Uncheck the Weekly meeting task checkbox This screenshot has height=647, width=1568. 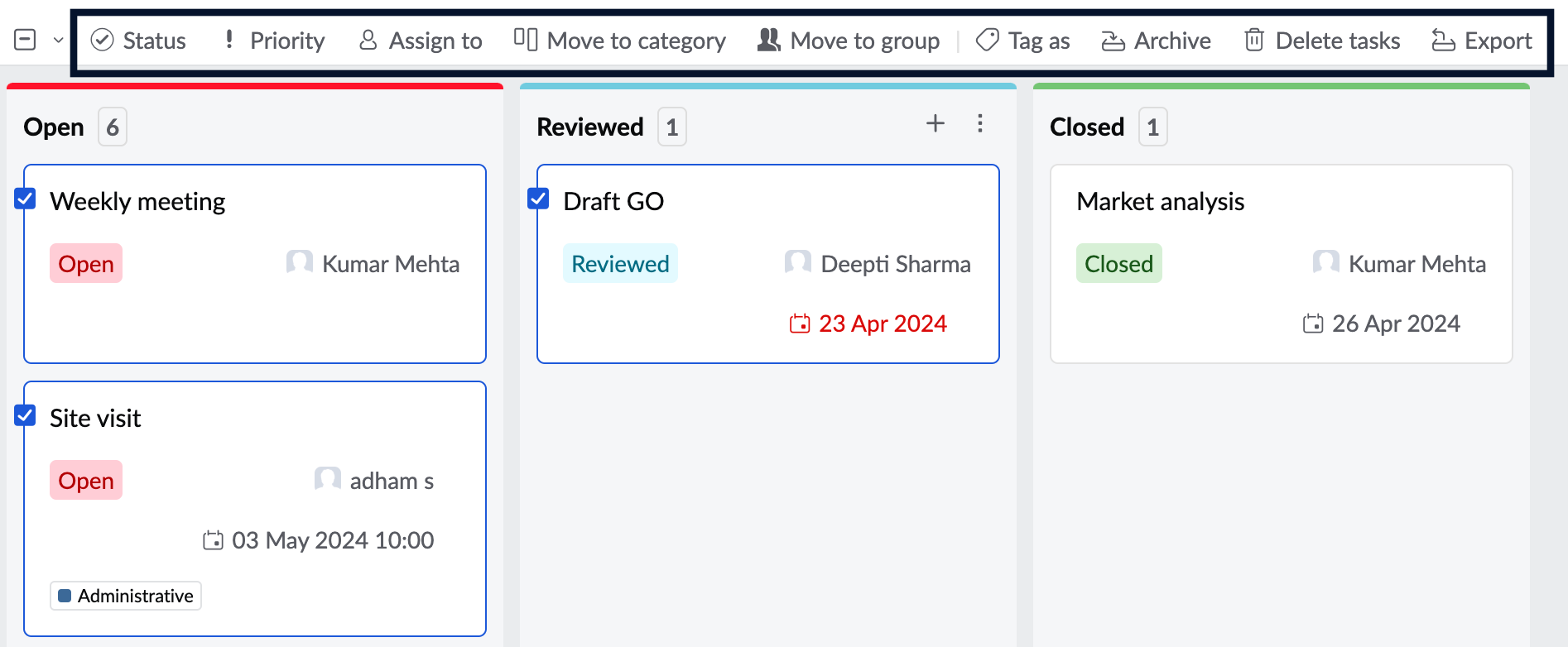click(x=26, y=199)
